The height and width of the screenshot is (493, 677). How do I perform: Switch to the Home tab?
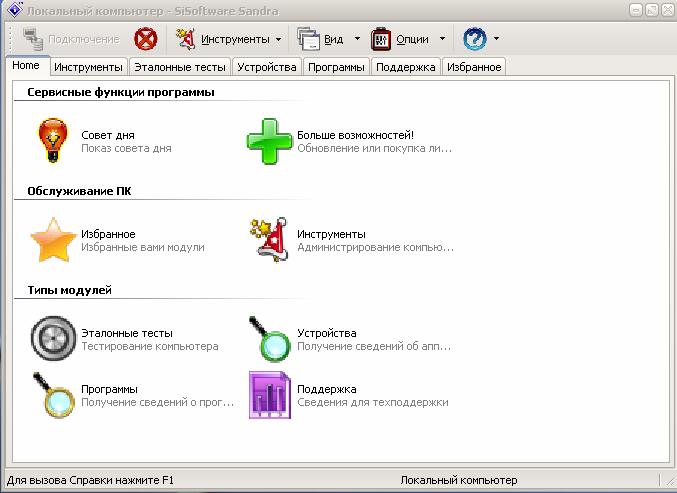pos(28,66)
